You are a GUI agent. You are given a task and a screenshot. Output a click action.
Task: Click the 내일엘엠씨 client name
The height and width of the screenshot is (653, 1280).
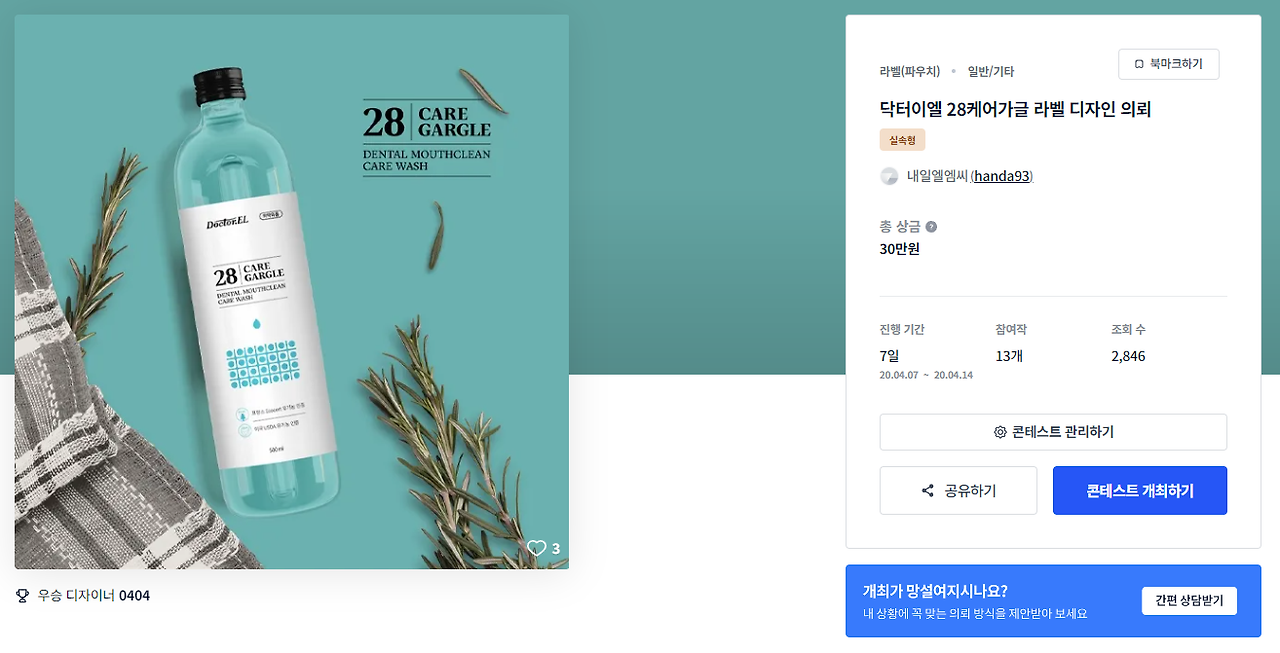pyautogui.click(x=937, y=176)
